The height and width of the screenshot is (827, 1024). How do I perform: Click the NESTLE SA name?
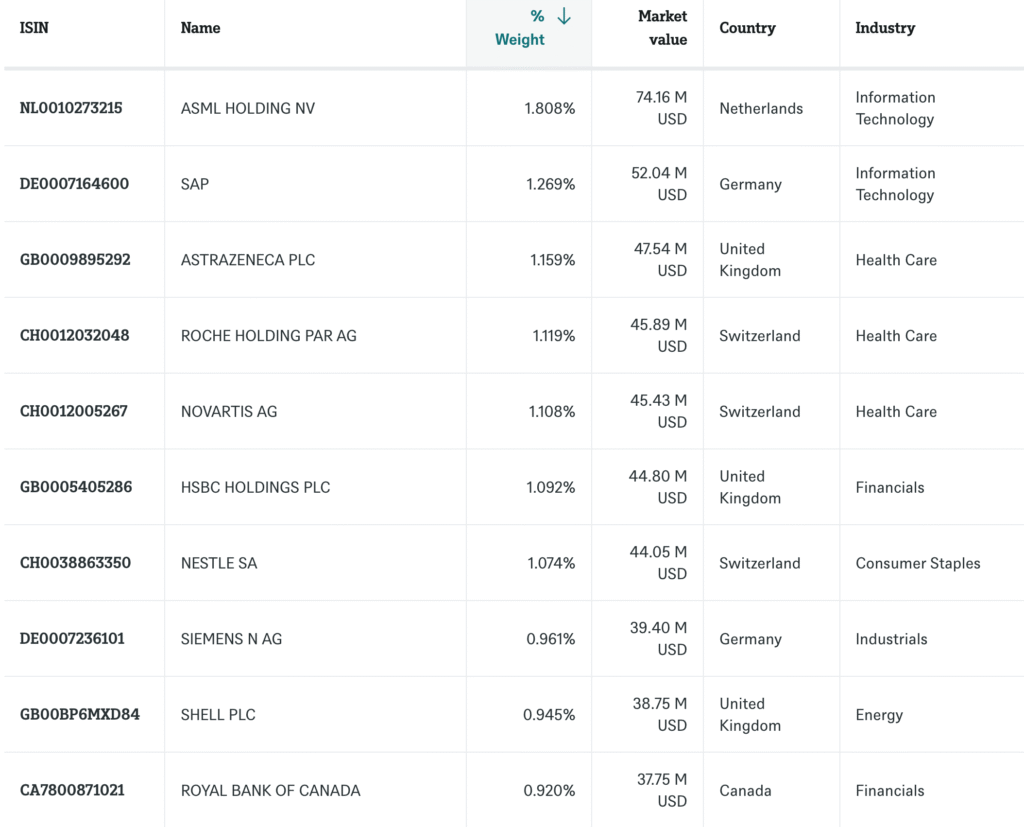[219, 563]
